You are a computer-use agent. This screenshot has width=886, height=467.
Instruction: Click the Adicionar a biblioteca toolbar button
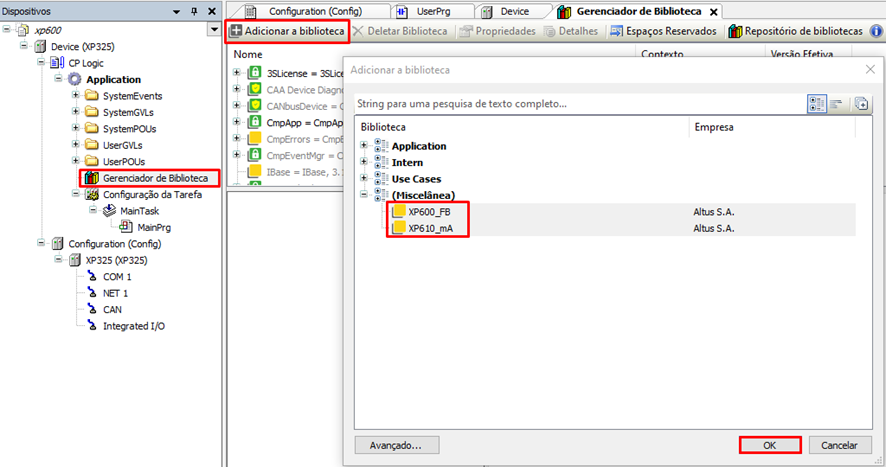(288, 31)
